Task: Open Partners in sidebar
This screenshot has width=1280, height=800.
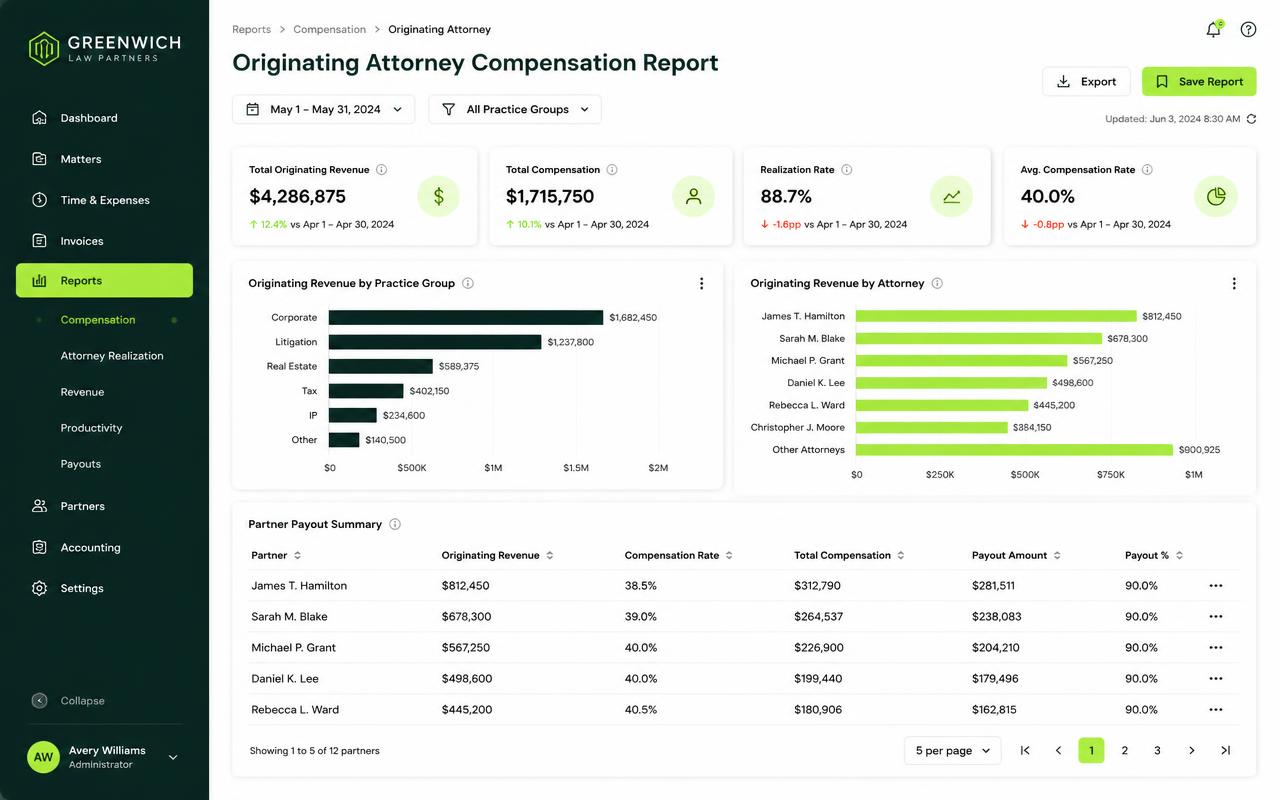Action: (x=104, y=506)
